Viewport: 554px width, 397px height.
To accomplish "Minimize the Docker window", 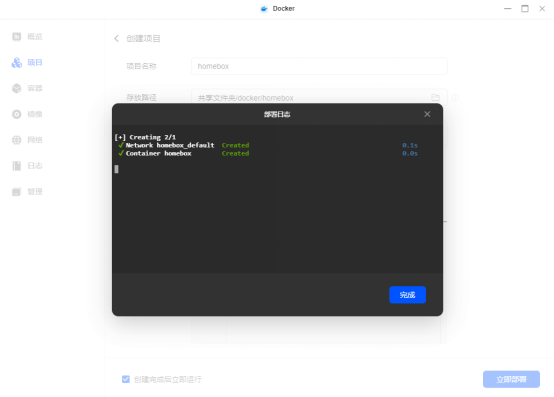I will point(508,8).
